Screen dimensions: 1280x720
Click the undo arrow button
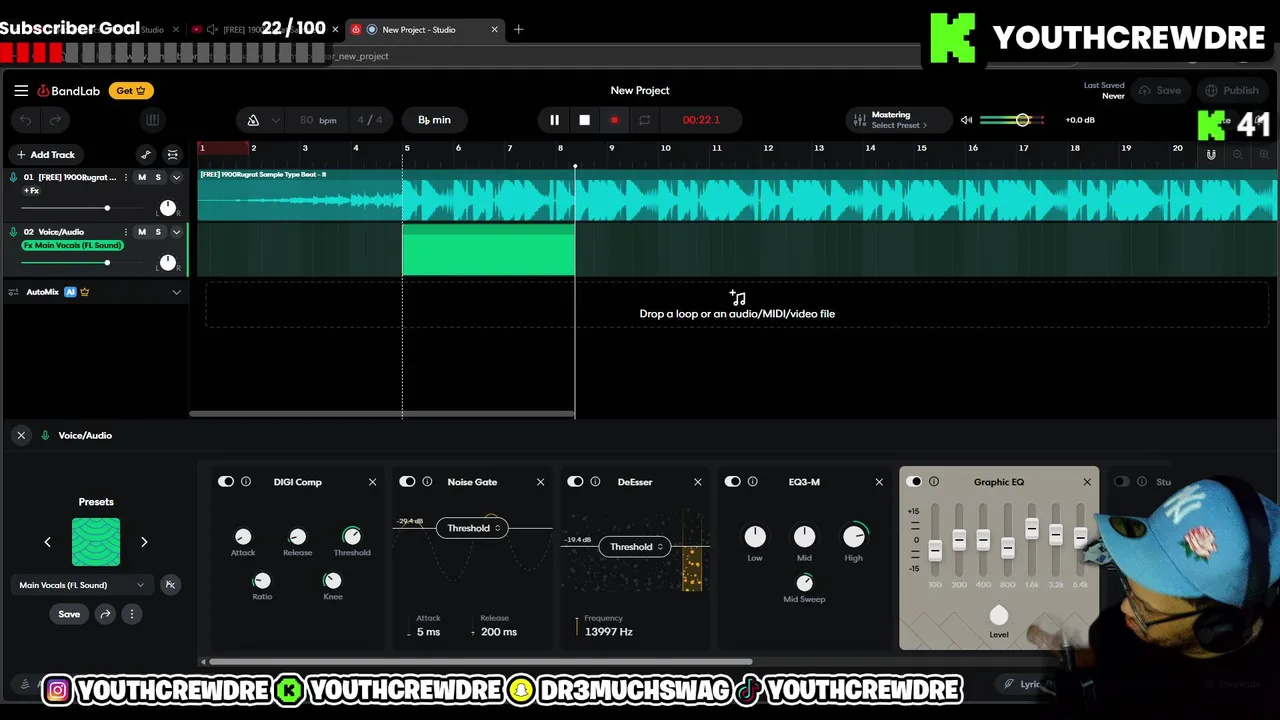26,120
